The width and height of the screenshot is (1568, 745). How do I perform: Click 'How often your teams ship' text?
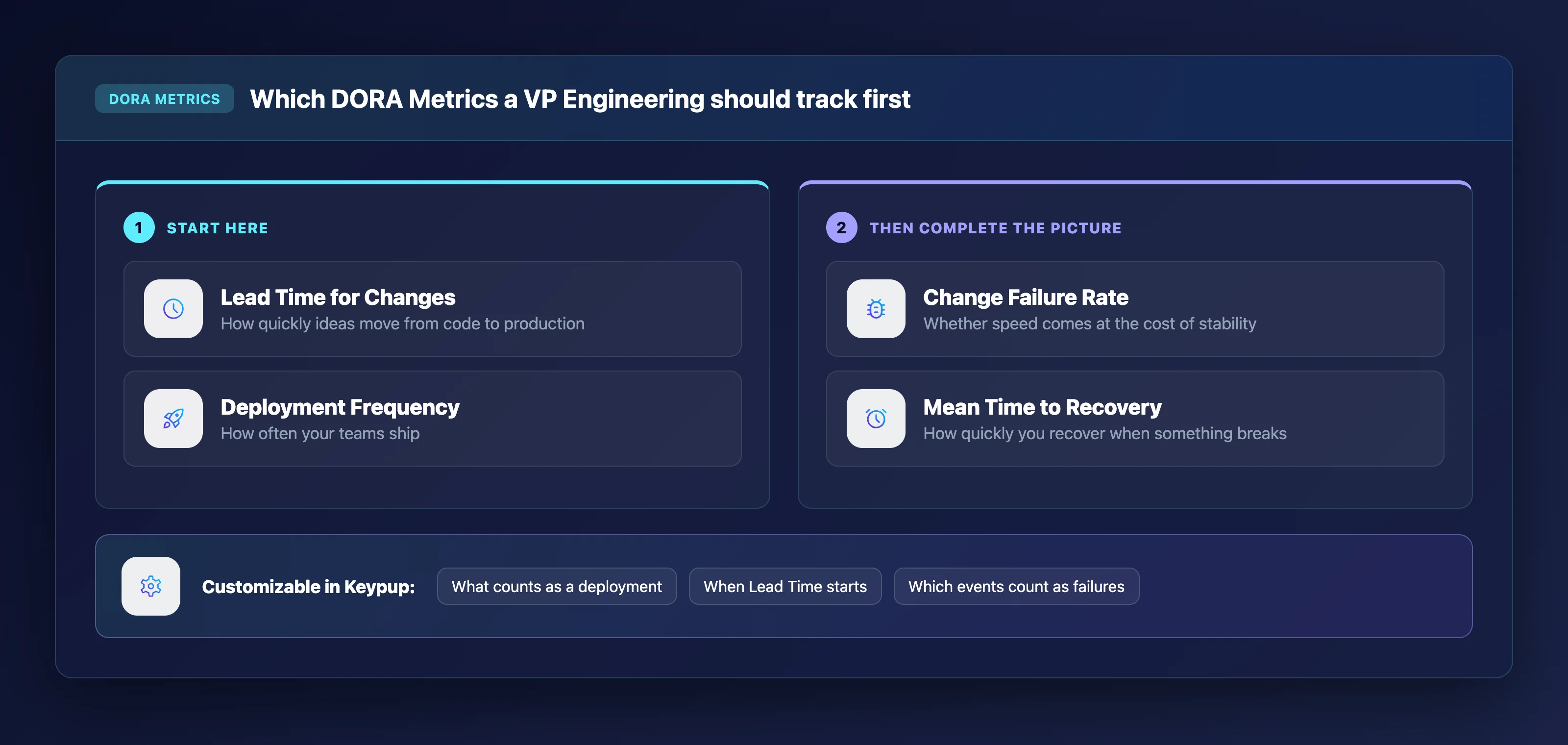click(x=320, y=433)
